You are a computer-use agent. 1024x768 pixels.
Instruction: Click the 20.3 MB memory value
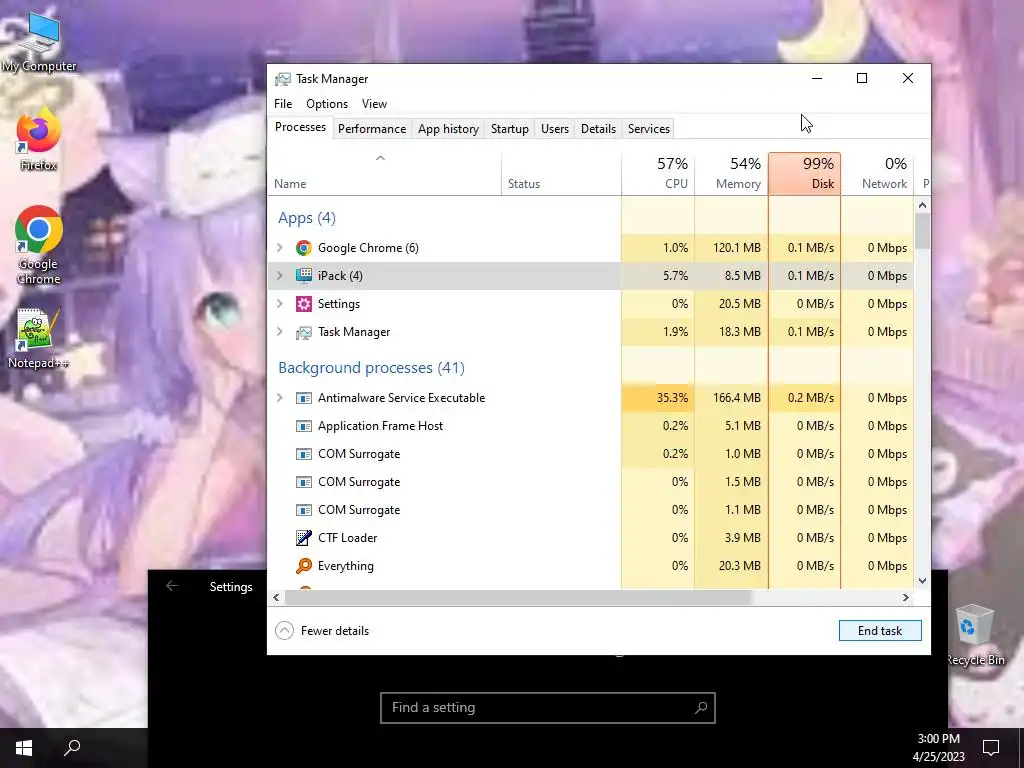pos(740,566)
